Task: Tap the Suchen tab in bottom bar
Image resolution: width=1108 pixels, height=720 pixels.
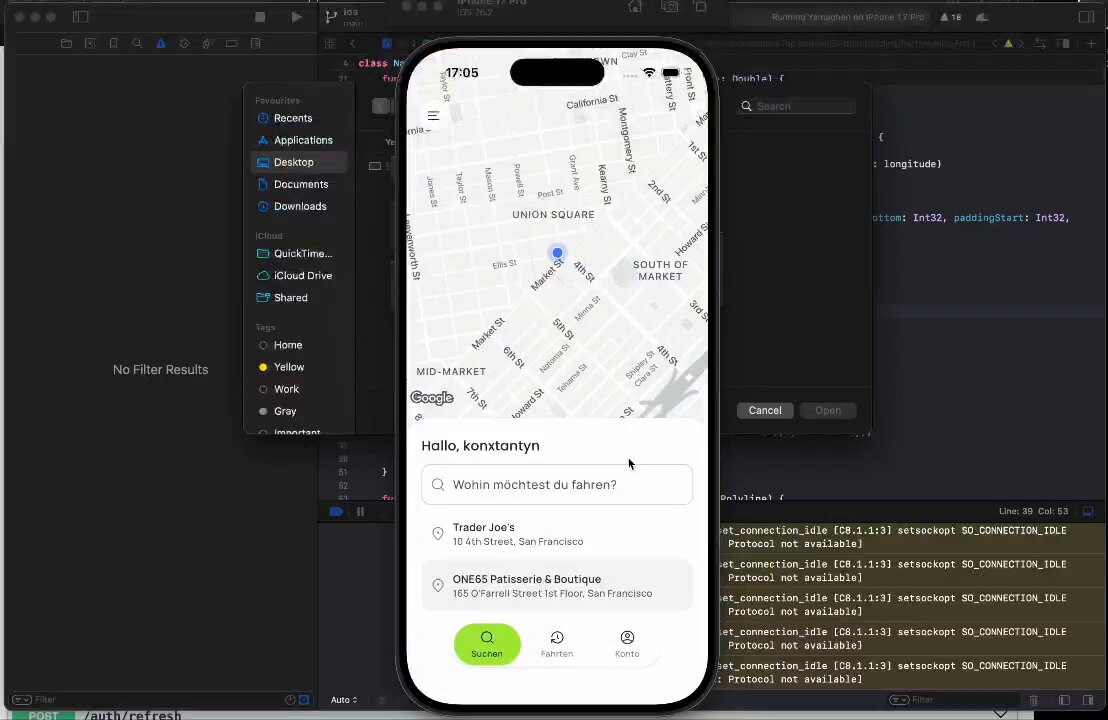Action: click(487, 644)
